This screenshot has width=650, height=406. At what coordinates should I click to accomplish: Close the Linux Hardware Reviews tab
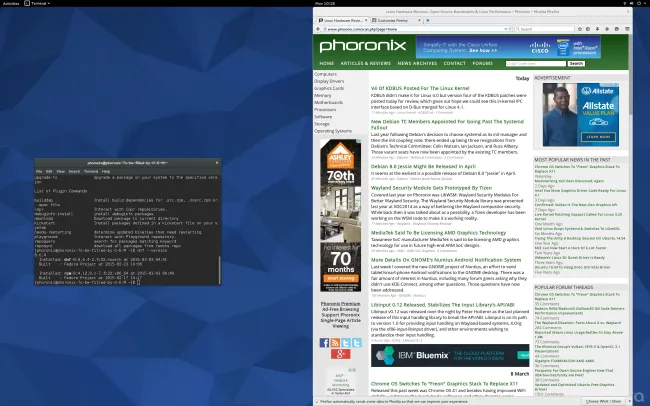tap(366, 20)
